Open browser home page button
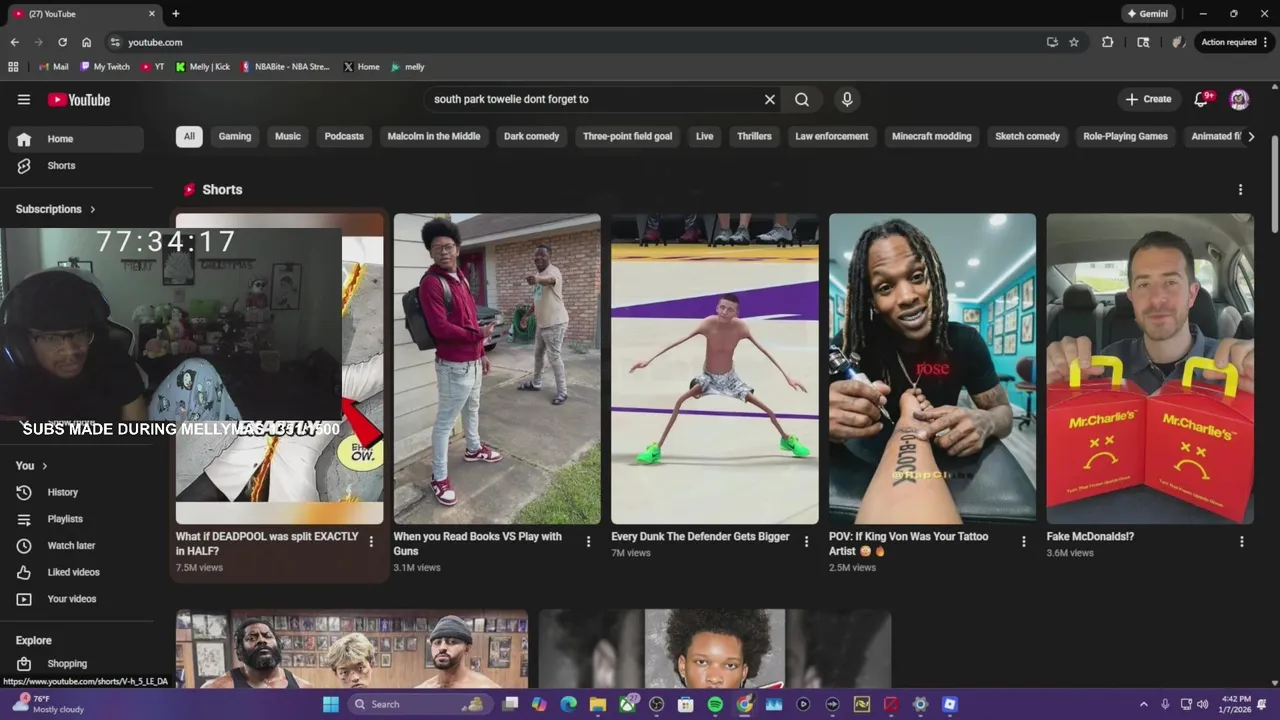This screenshot has height=720, width=1280. pyautogui.click(x=86, y=42)
